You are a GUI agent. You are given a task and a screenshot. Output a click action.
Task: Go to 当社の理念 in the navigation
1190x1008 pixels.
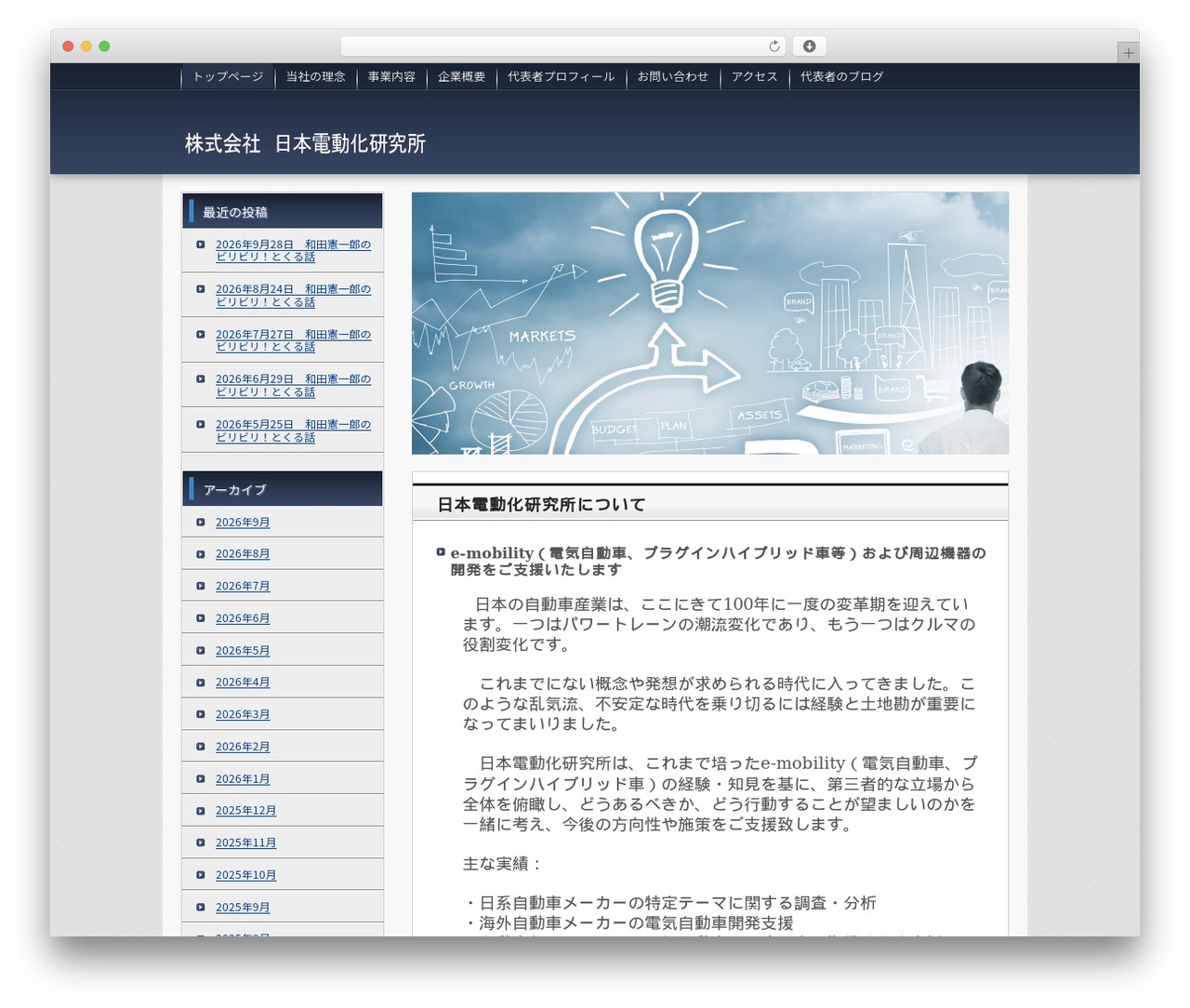tap(315, 77)
